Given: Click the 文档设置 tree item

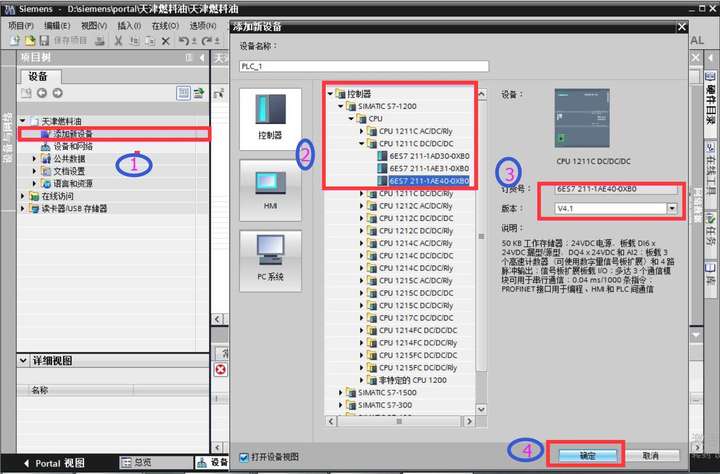Looking at the screenshot, I should click(x=69, y=171).
